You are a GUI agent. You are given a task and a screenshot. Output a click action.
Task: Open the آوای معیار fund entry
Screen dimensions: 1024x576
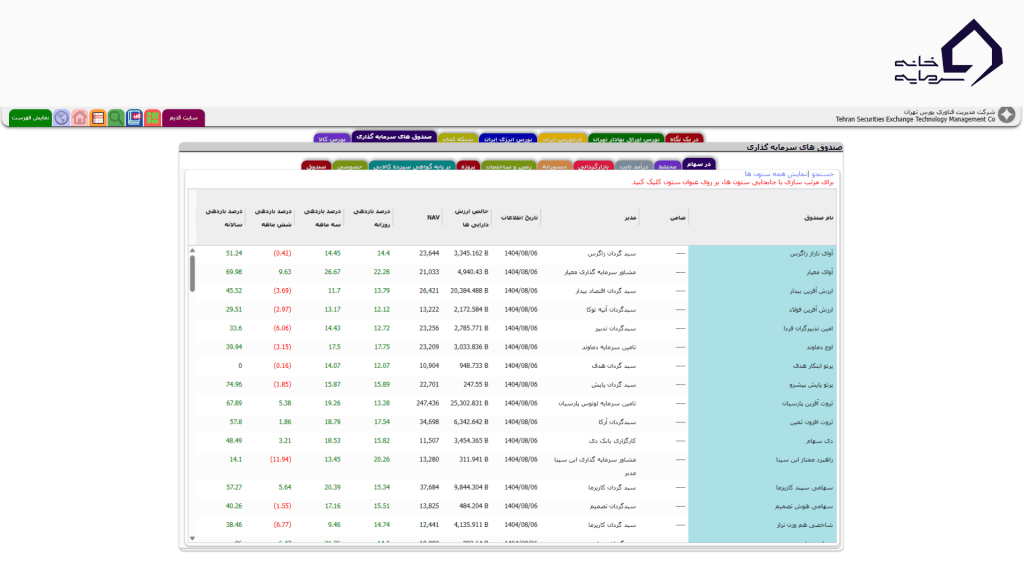tap(820, 271)
